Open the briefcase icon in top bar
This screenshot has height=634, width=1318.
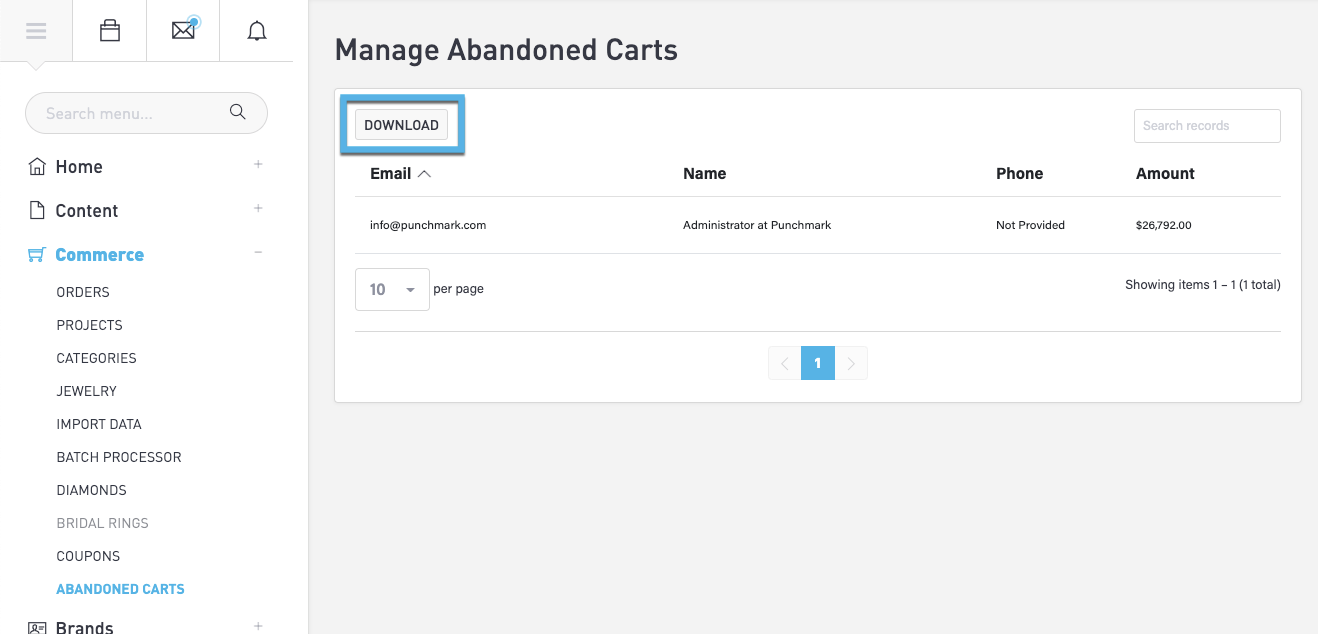click(110, 31)
